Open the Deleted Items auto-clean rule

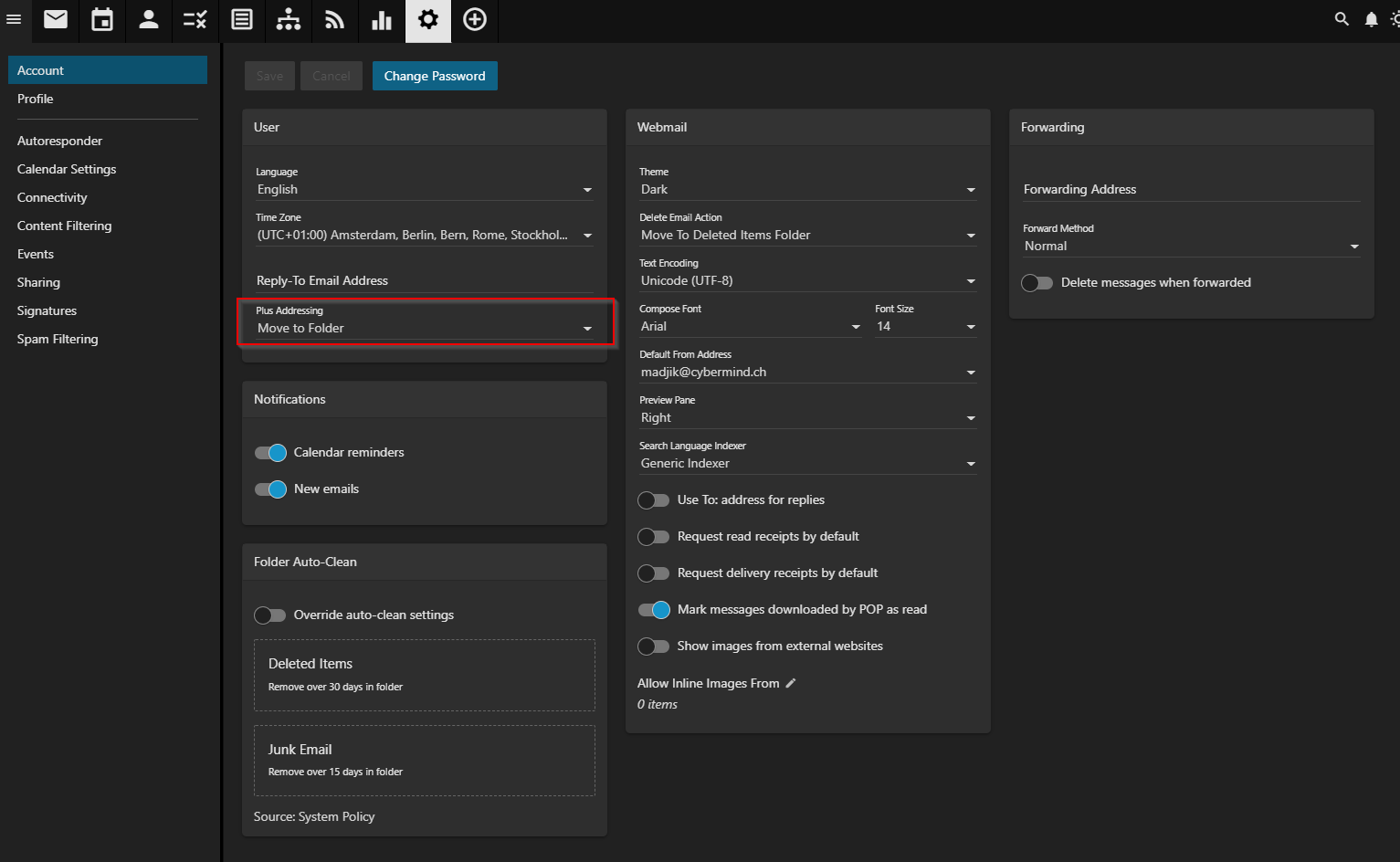tap(425, 675)
